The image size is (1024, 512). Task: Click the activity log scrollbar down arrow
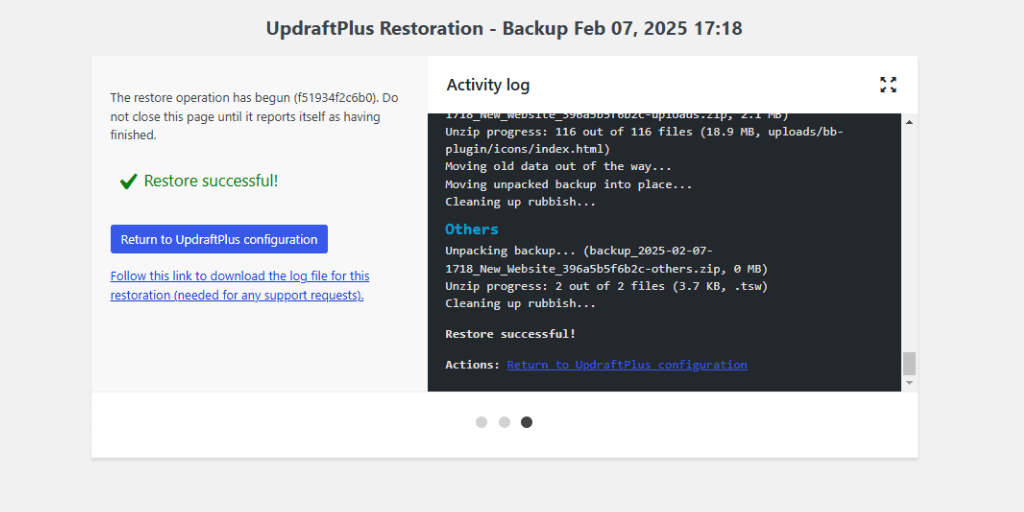pos(909,383)
